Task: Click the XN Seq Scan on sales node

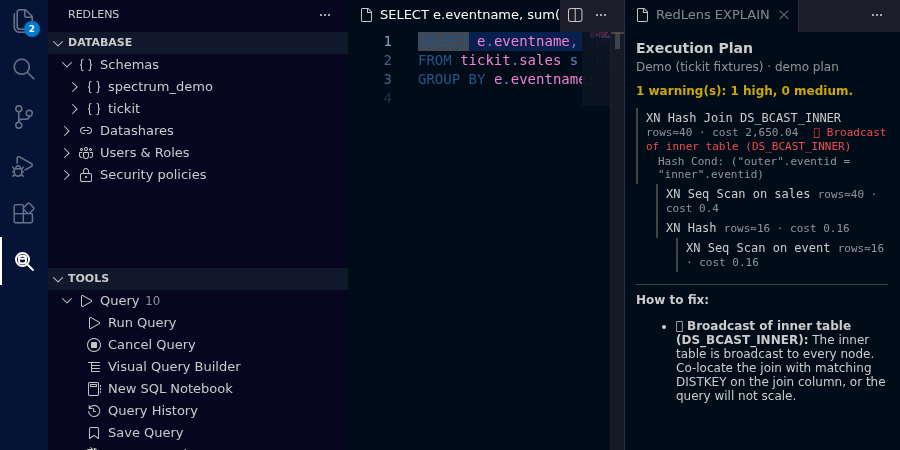Action: pyautogui.click(x=738, y=194)
